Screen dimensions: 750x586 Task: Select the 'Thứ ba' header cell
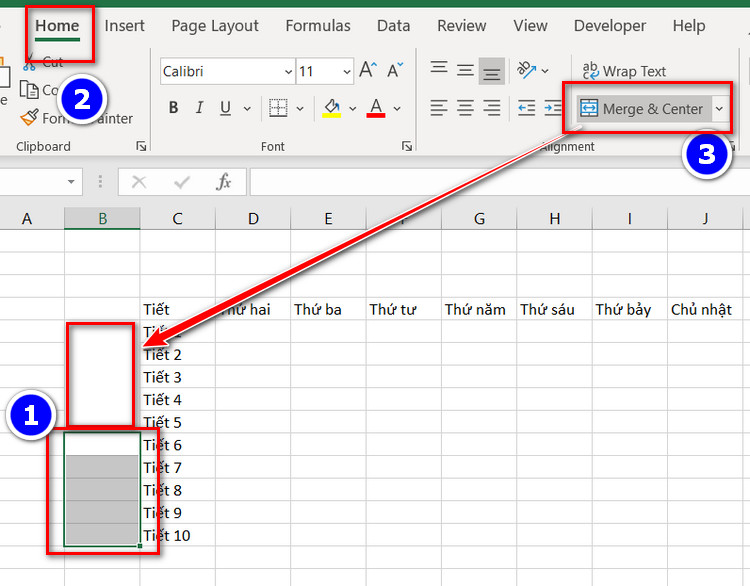[328, 309]
